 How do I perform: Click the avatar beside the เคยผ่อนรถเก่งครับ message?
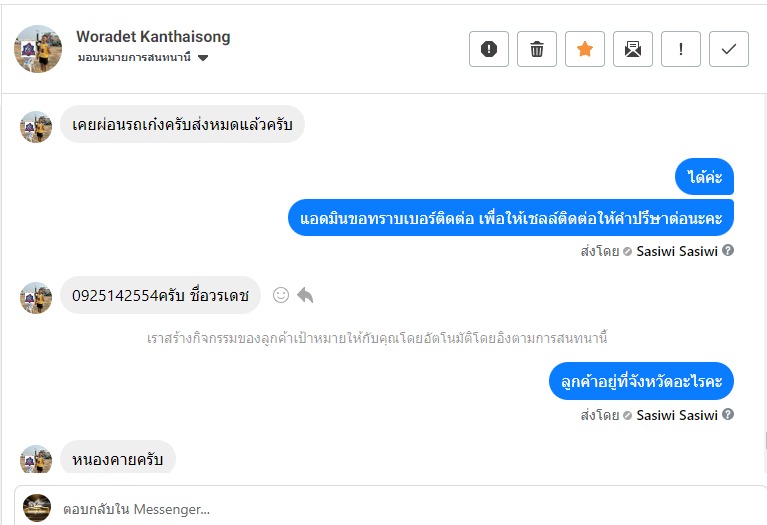tap(36, 127)
